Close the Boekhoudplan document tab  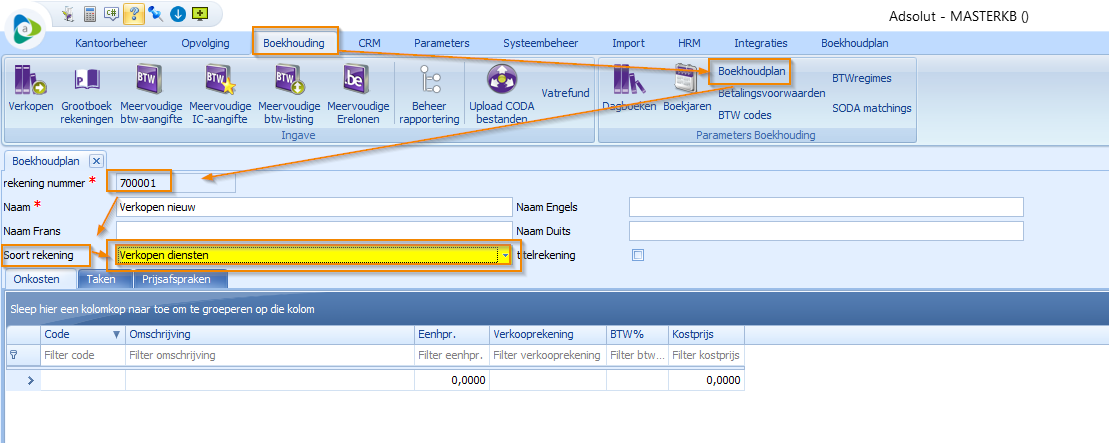coord(96,160)
